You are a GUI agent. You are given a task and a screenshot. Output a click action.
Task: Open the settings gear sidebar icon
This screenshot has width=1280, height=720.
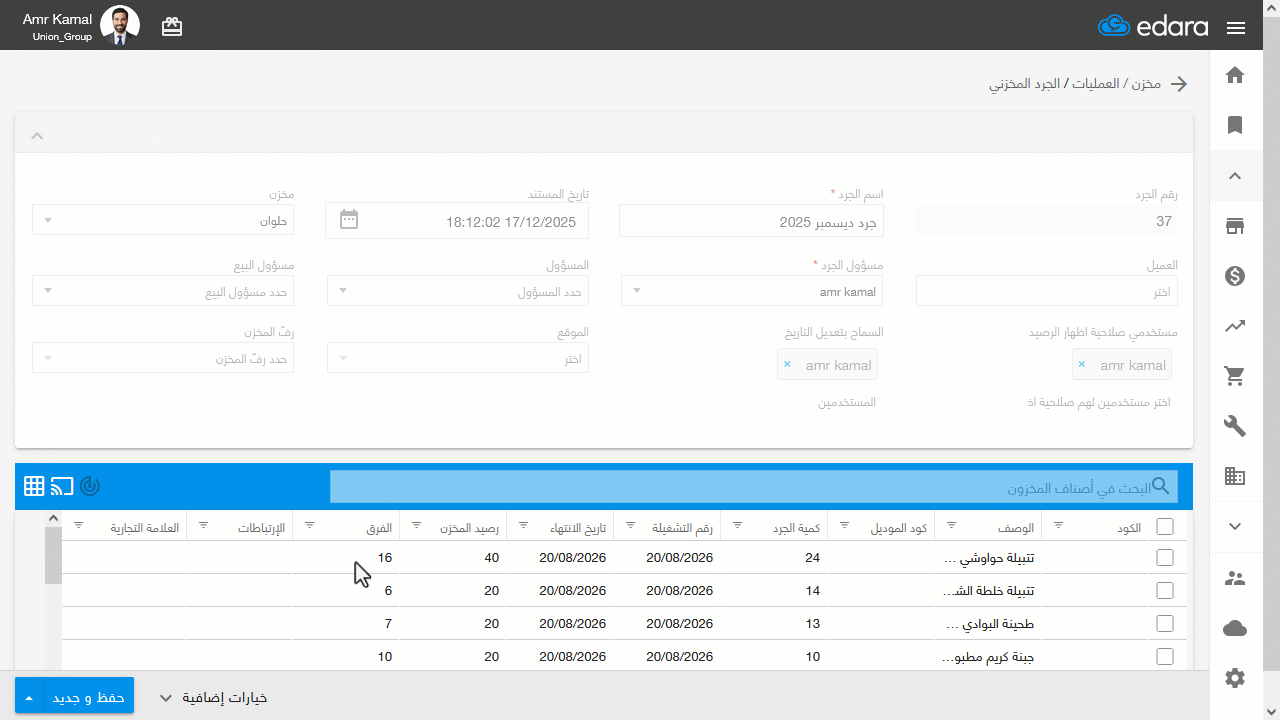point(1235,678)
